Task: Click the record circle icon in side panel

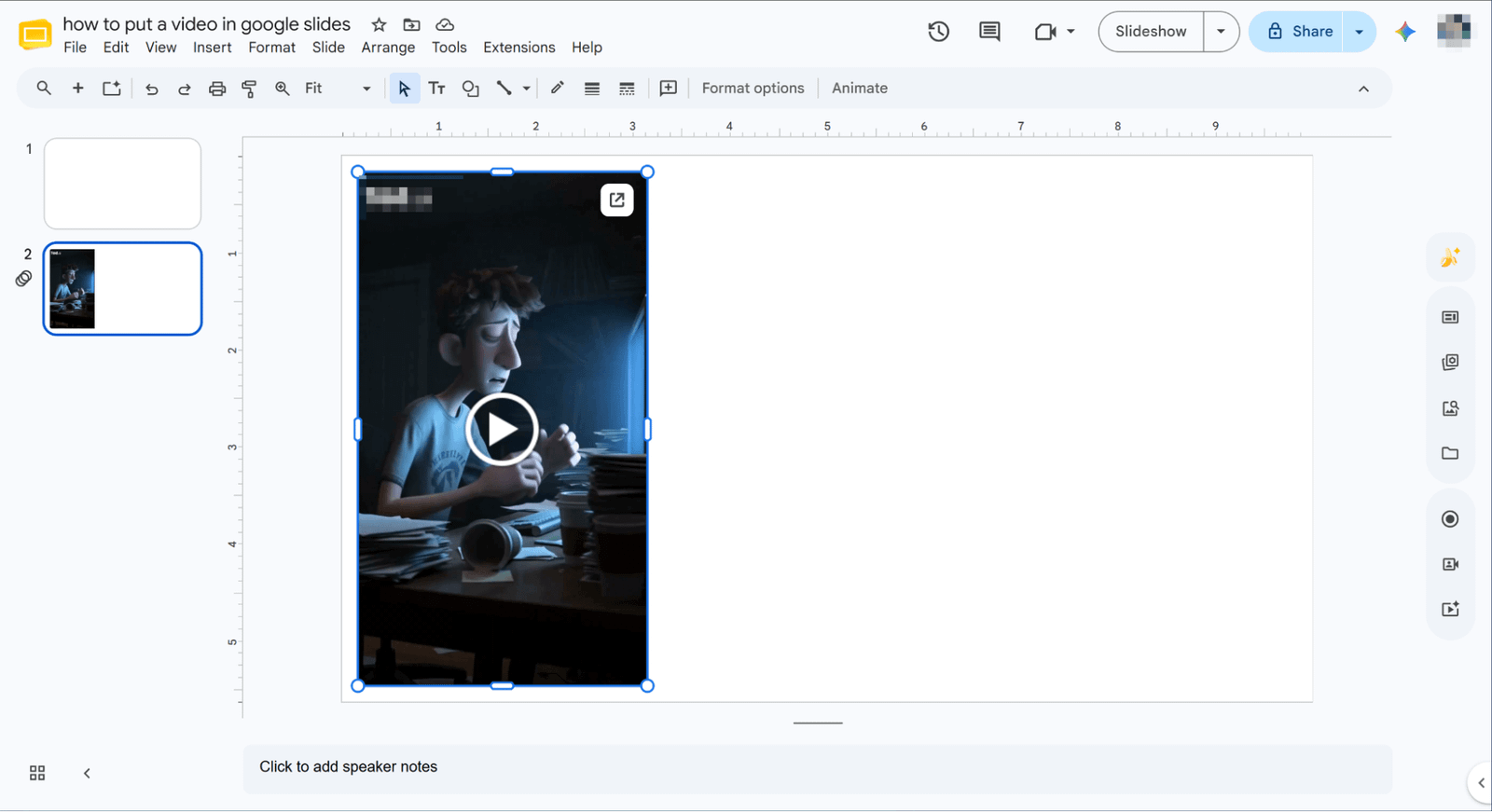Action: point(1450,519)
